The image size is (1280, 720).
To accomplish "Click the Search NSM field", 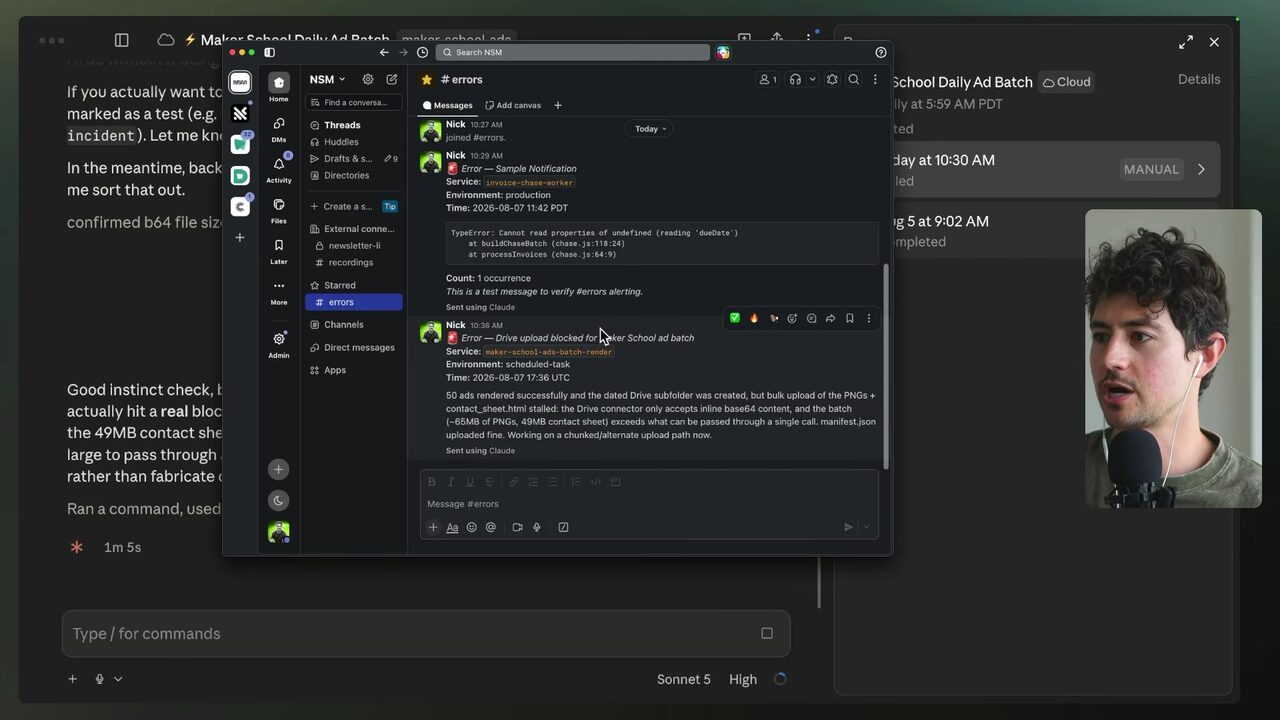I will (x=573, y=52).
